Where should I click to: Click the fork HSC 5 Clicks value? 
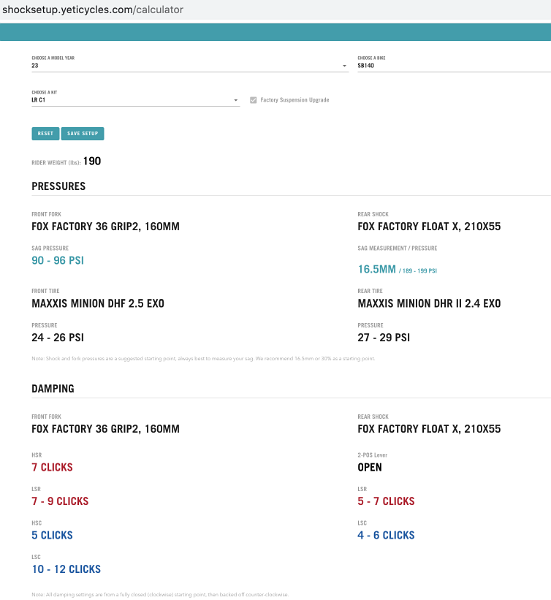coord(52,535)
